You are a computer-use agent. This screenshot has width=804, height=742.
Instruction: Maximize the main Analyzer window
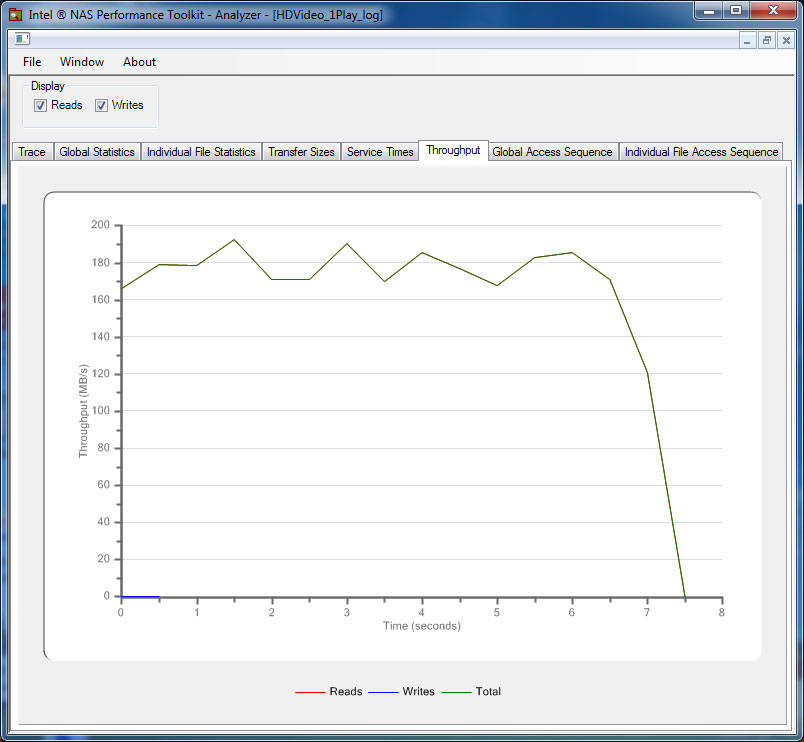click(736, 10)
